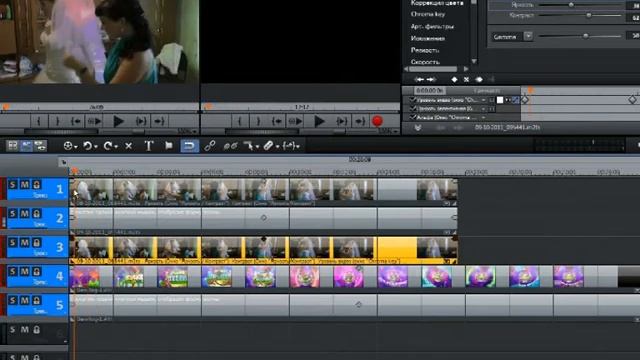This screenshot has width=640, height=360.
Task: Expand the mouse mode dropdown arrow
Action: (x=257, y=147)
